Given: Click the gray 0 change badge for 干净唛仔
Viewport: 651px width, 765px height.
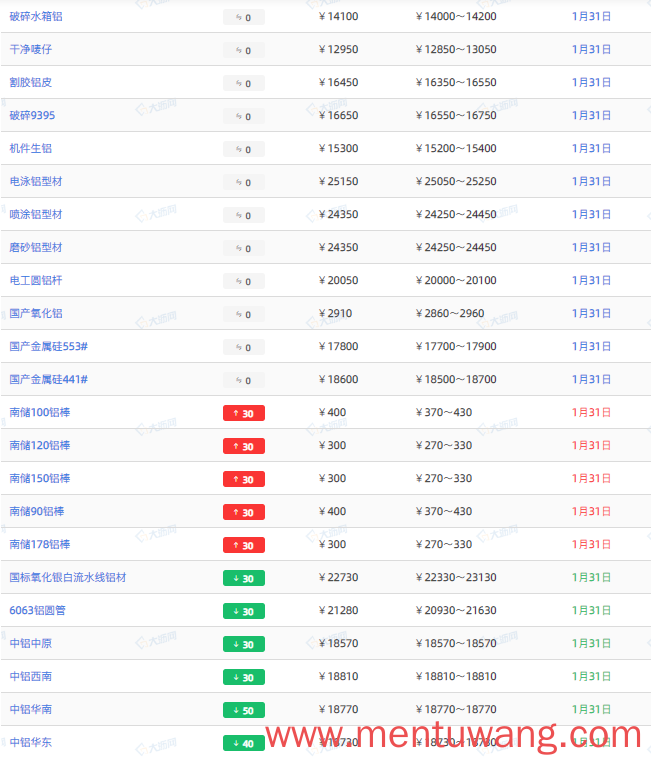Looking at the screenshot, I should pos(244,50).
